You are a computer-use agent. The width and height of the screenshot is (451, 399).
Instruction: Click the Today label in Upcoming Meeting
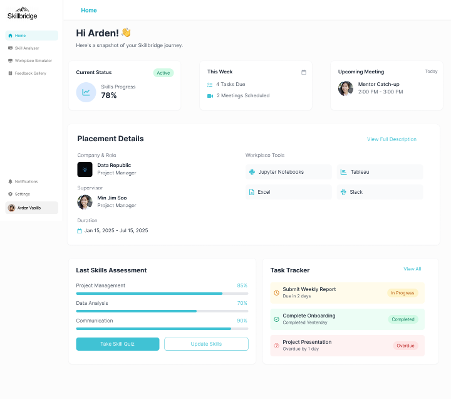(x=431, y=71)
